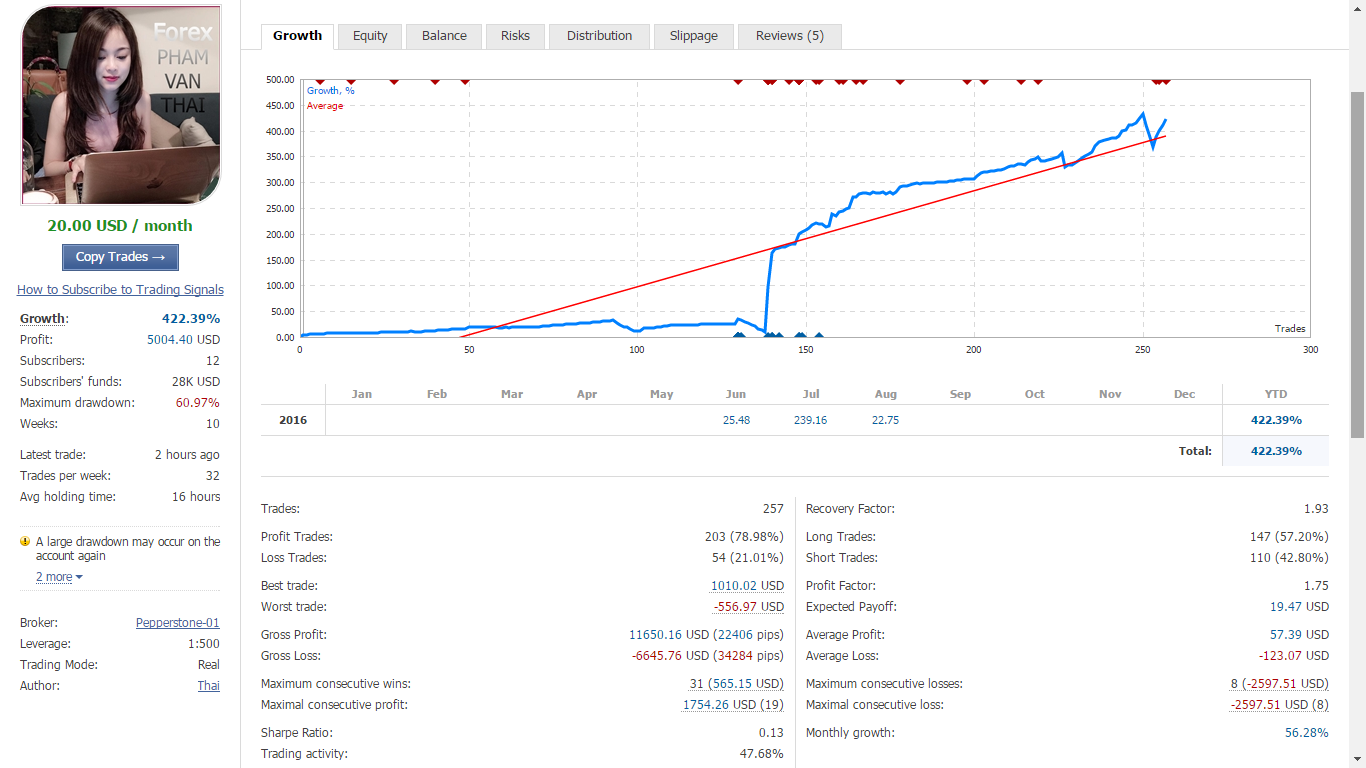Viewport: 1366px width, 768px height.
Task: Switch to the Growth tab
Action: (297, 35)
